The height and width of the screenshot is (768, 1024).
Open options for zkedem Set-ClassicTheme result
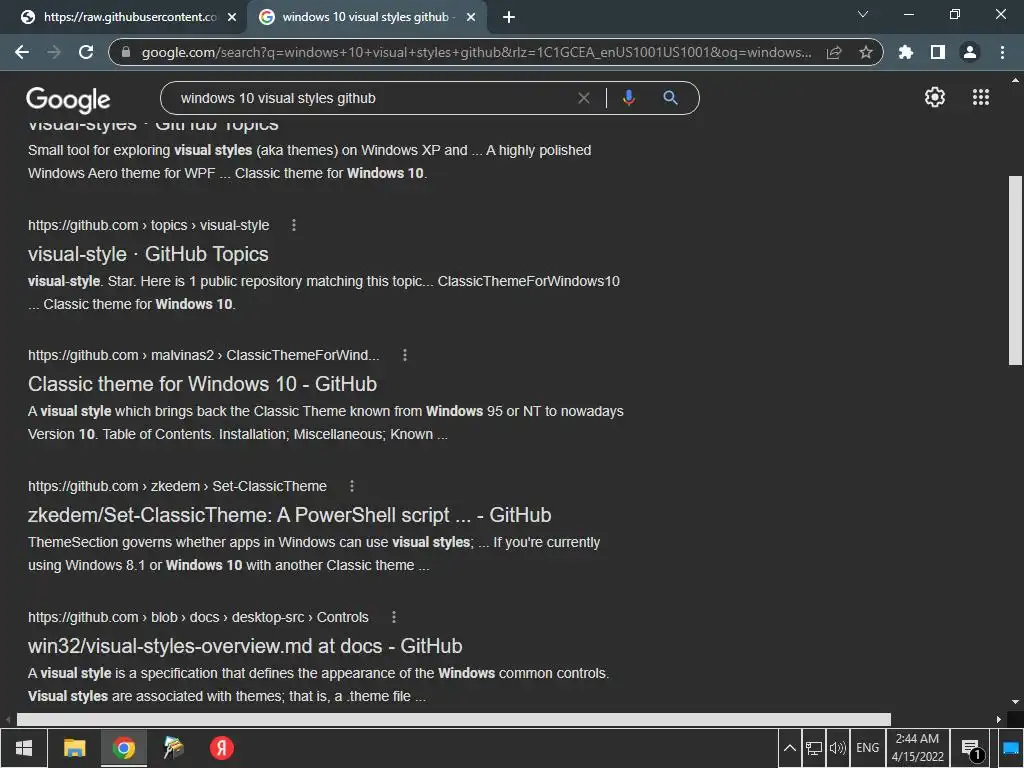[x=352, y=487]
